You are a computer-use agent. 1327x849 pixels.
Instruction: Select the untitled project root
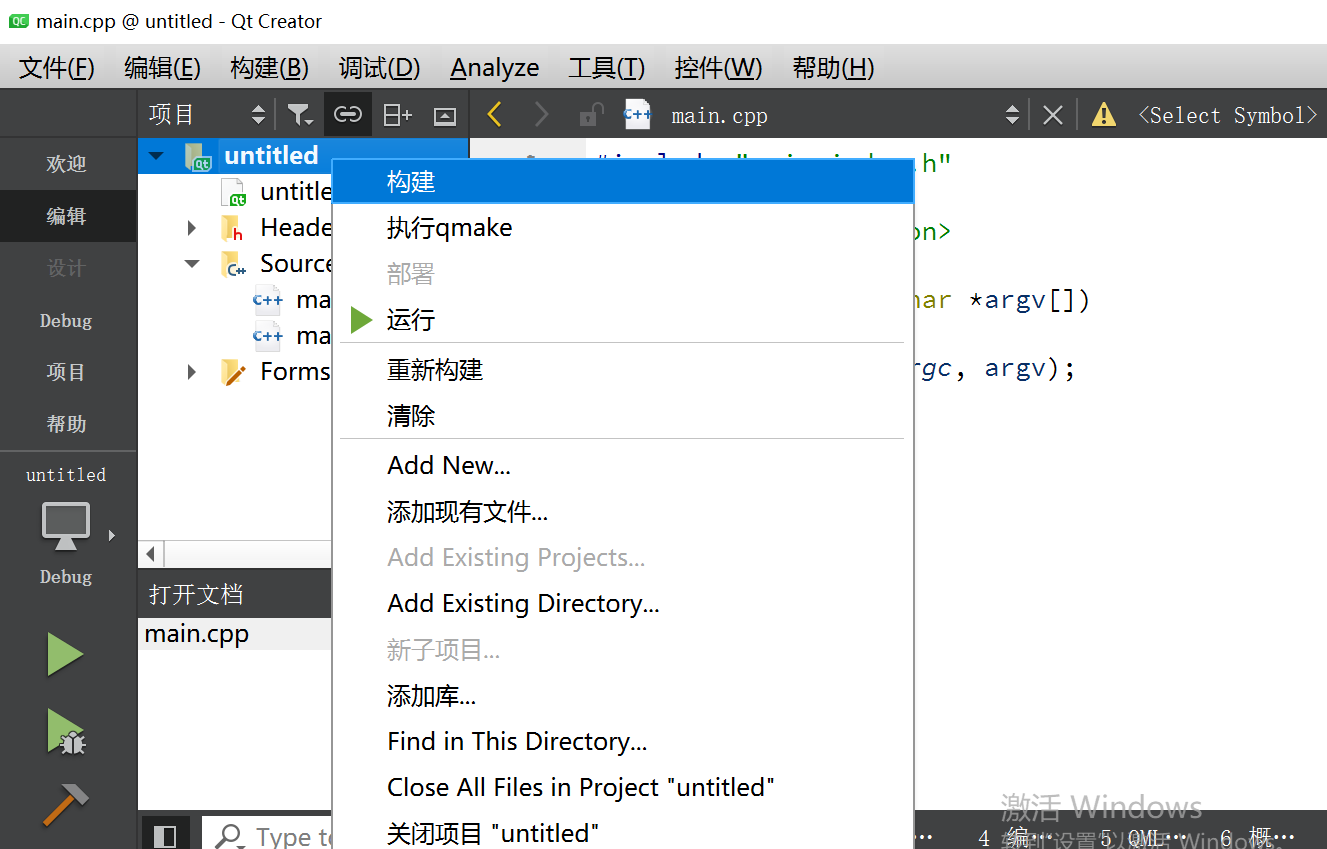(271, 156)
